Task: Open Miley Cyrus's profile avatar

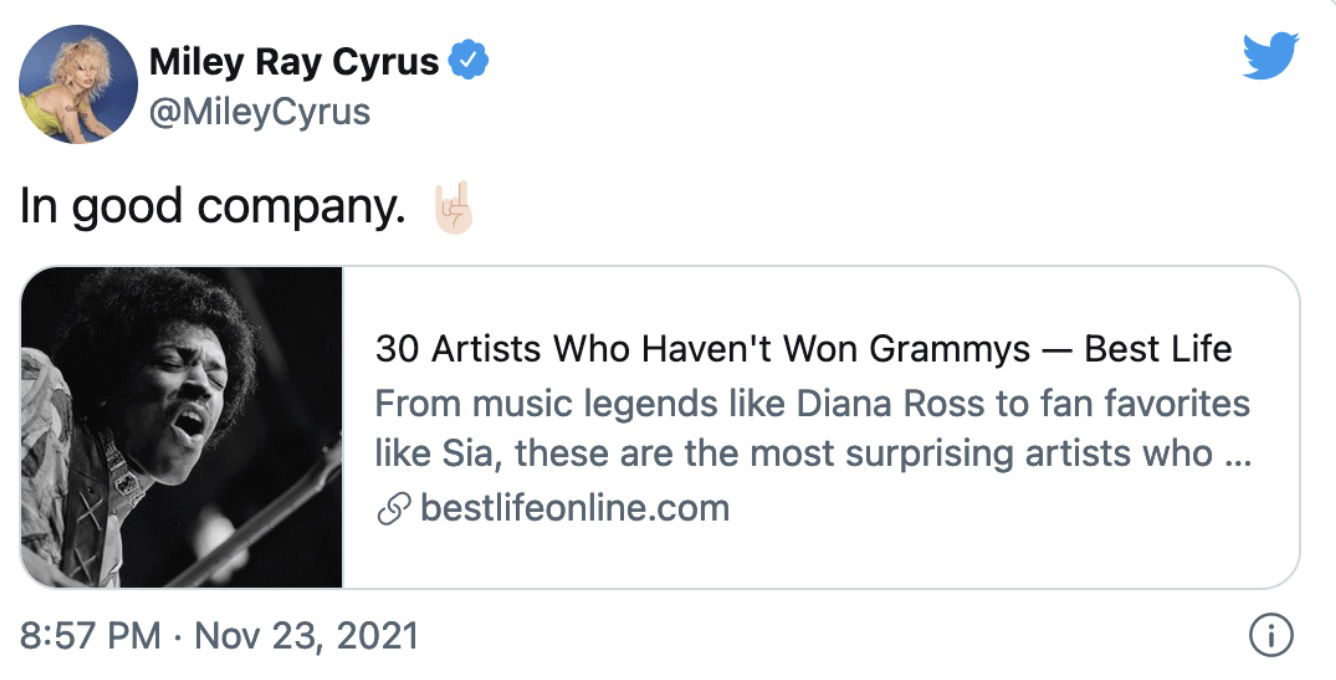Action: click(79, 84)
